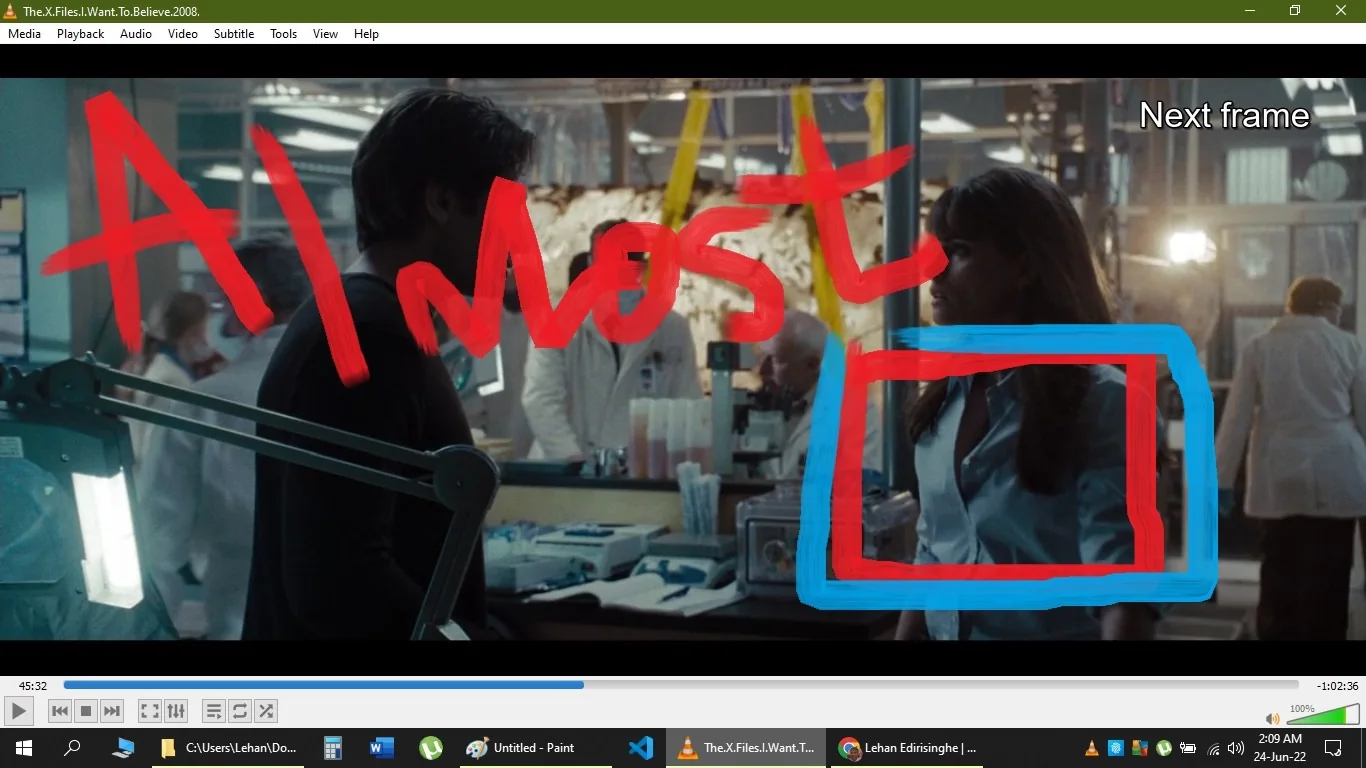
Task: Open system volume tray icon
Action: [1236, 748]
